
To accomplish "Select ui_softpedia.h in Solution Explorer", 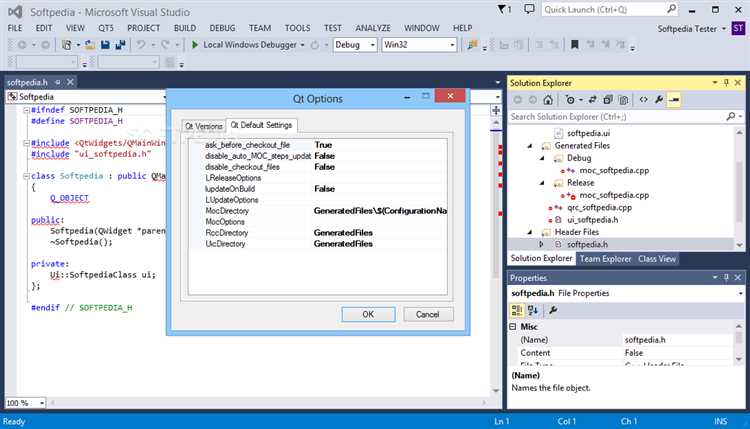I will [592, 220].
